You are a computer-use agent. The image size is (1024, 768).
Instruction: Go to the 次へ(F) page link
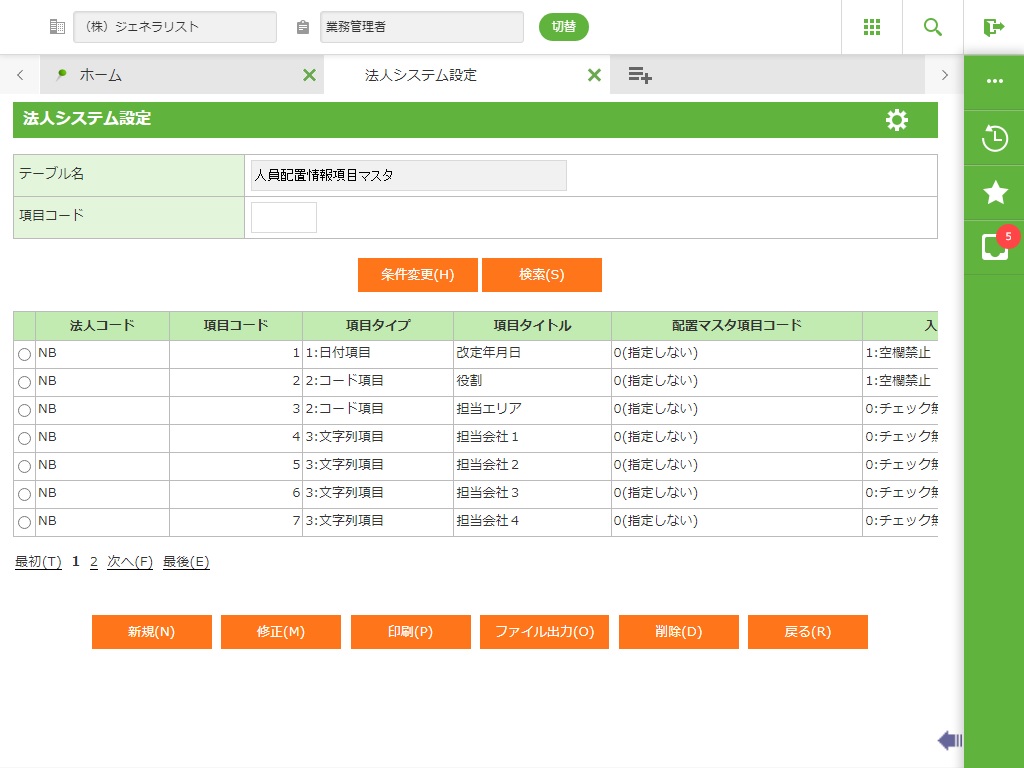click(x=129, y=562)
